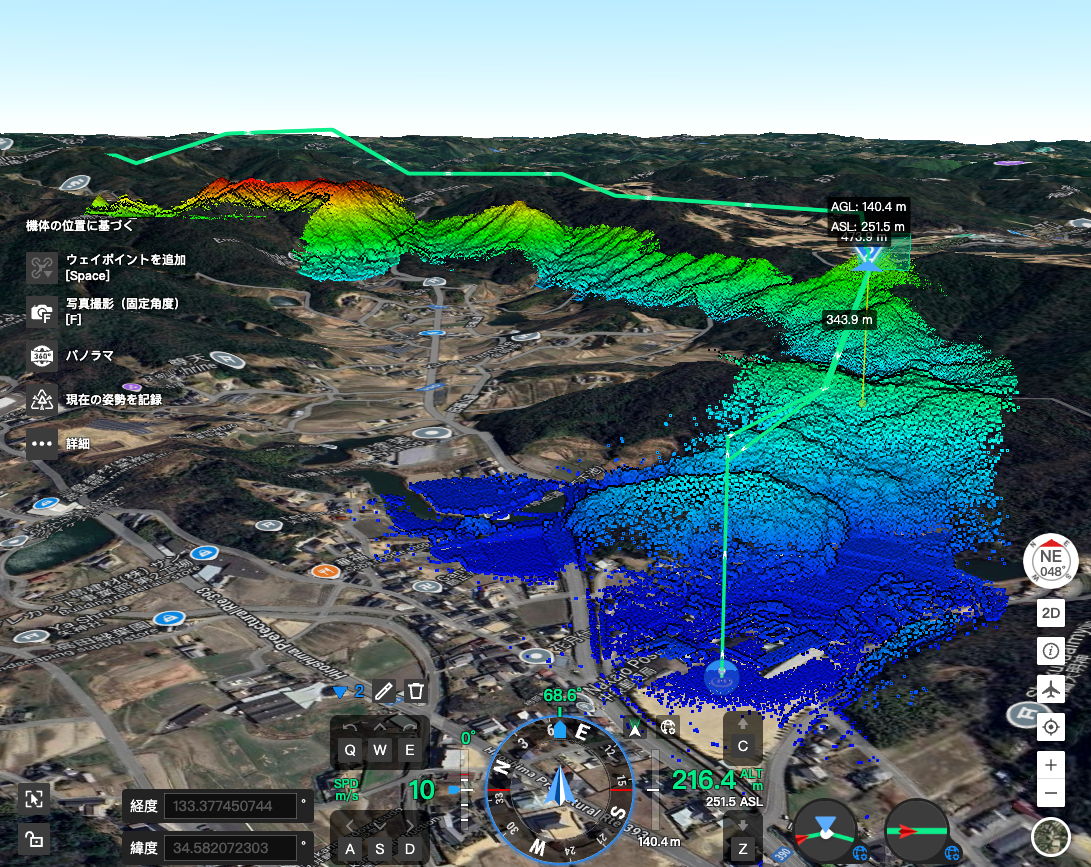Click the 216.4 ALT m readout

point(717,780)
